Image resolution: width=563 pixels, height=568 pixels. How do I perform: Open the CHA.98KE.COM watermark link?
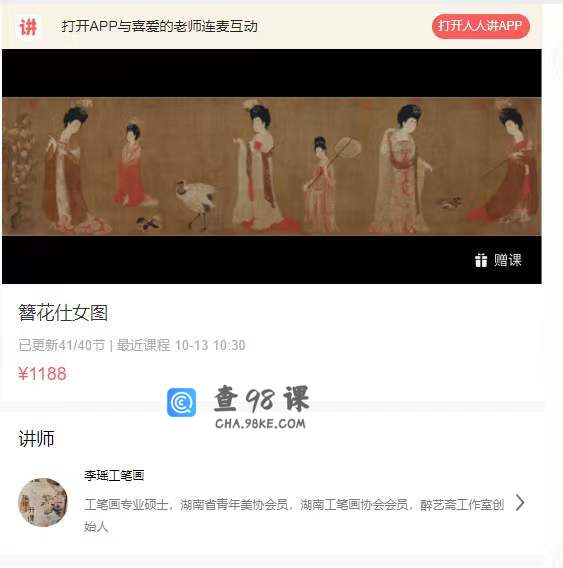point(260,423)
